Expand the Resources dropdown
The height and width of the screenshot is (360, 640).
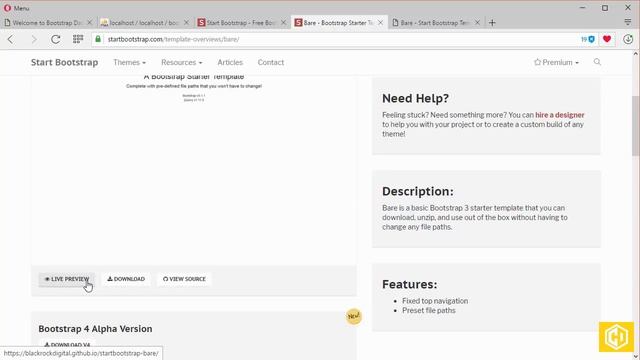182,62
